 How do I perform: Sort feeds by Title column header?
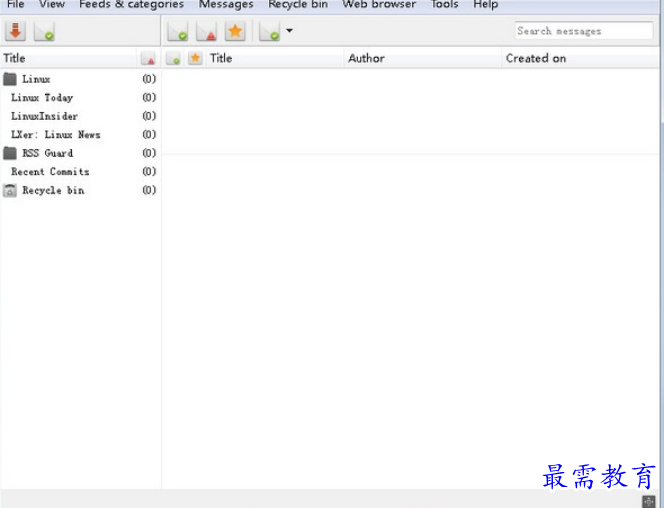point(69,58)
